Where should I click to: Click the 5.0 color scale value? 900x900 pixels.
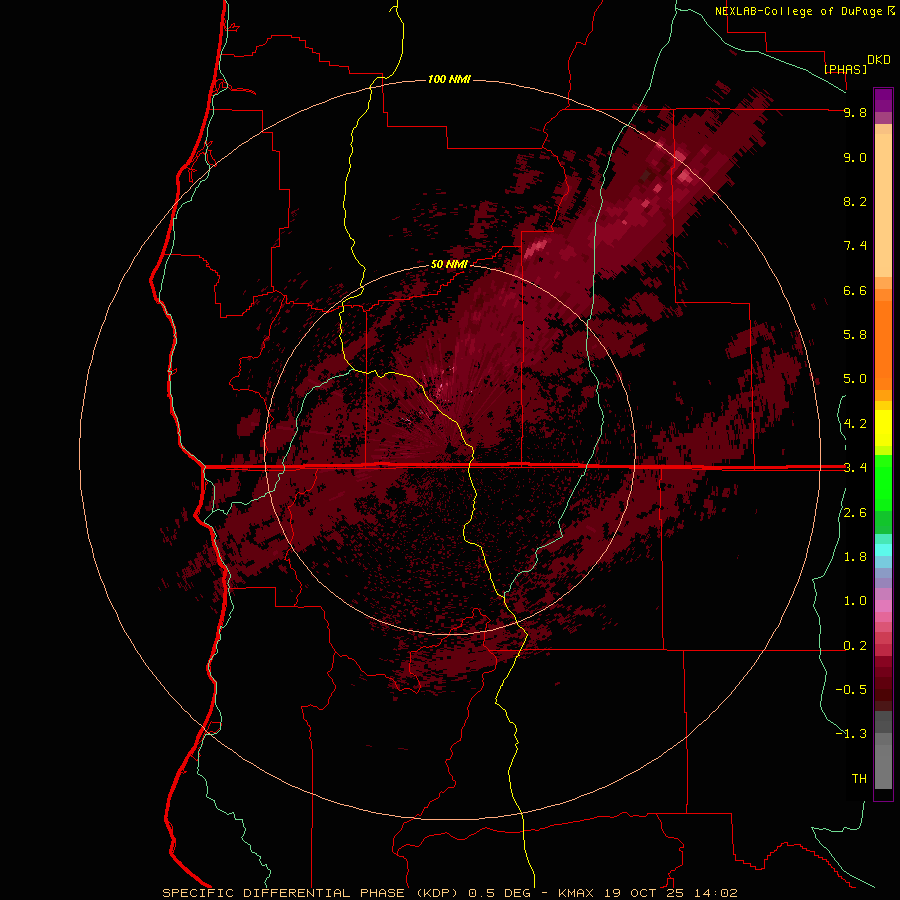pos(855,379)
